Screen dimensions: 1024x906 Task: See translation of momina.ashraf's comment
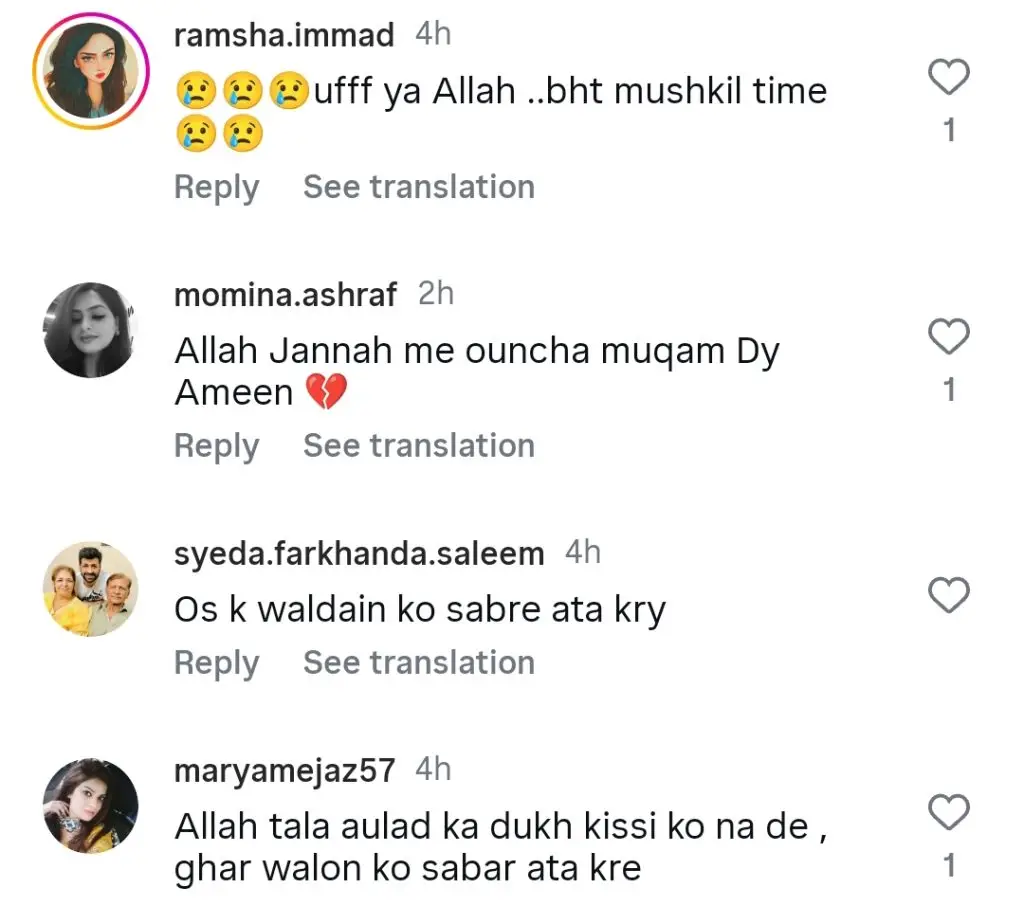point(419,446)
